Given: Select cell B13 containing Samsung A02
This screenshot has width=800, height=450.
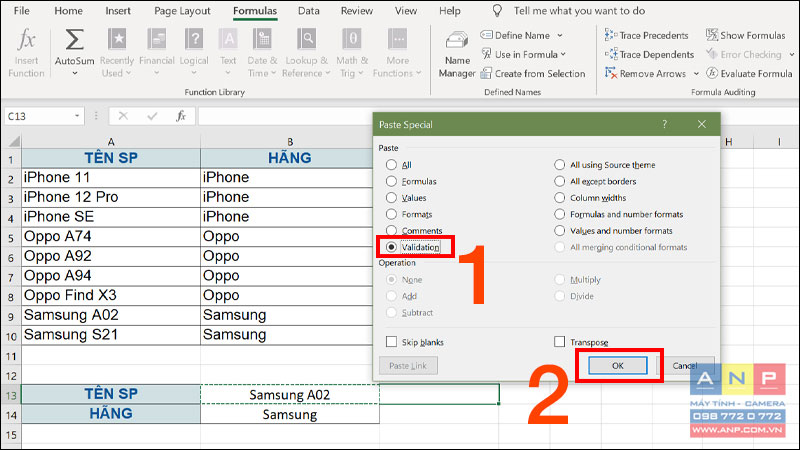Looking at the screenshot, I should coord(290,394).
